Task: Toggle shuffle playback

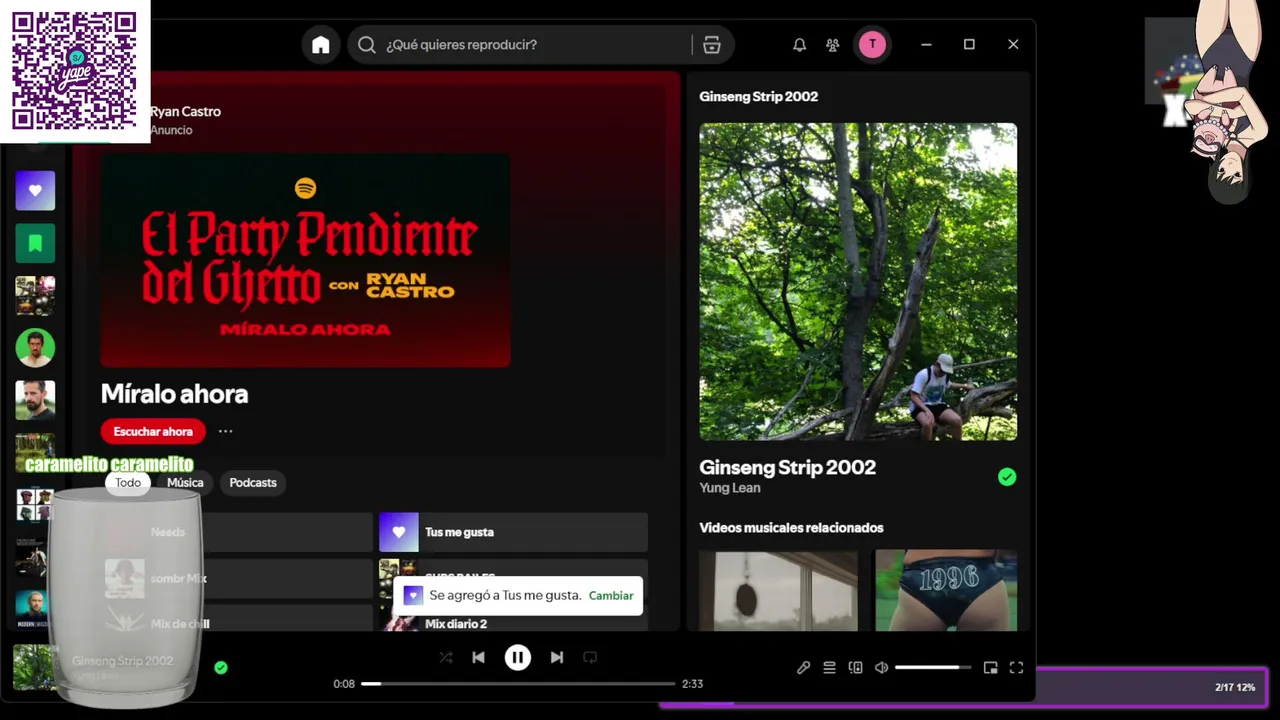Action: (x=446, y=658)
